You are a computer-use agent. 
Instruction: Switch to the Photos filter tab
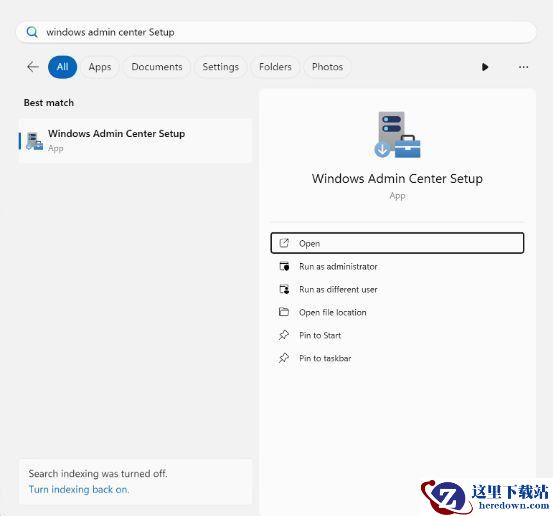click(x=327, y=67)
